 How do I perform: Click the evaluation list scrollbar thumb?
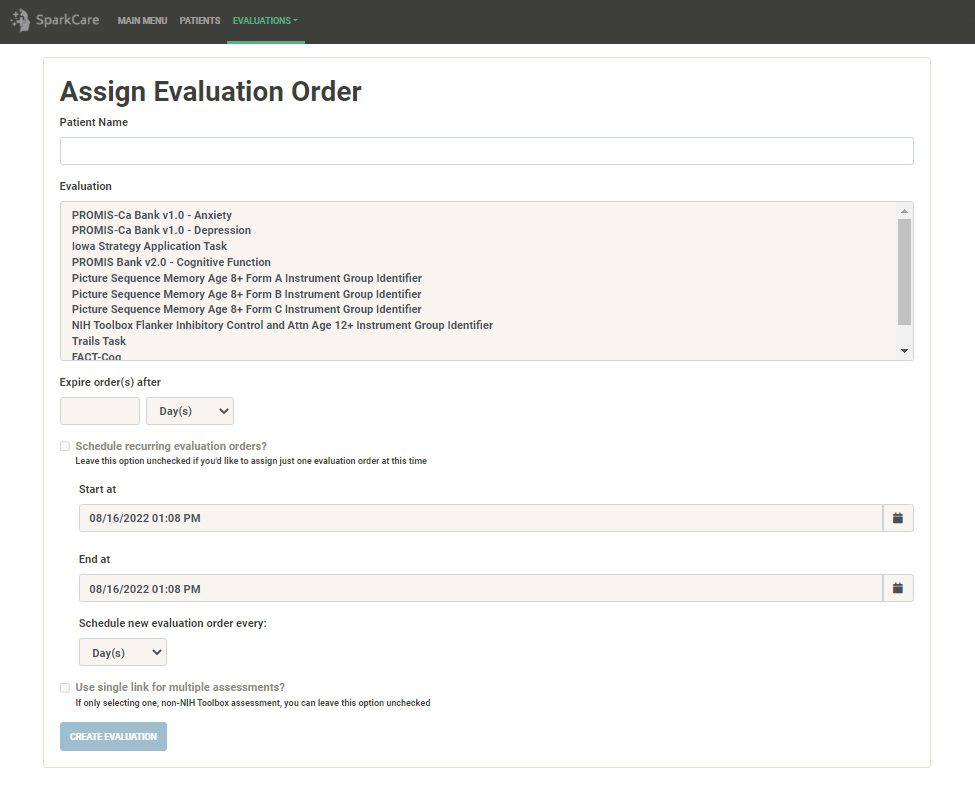coord(904,272)
